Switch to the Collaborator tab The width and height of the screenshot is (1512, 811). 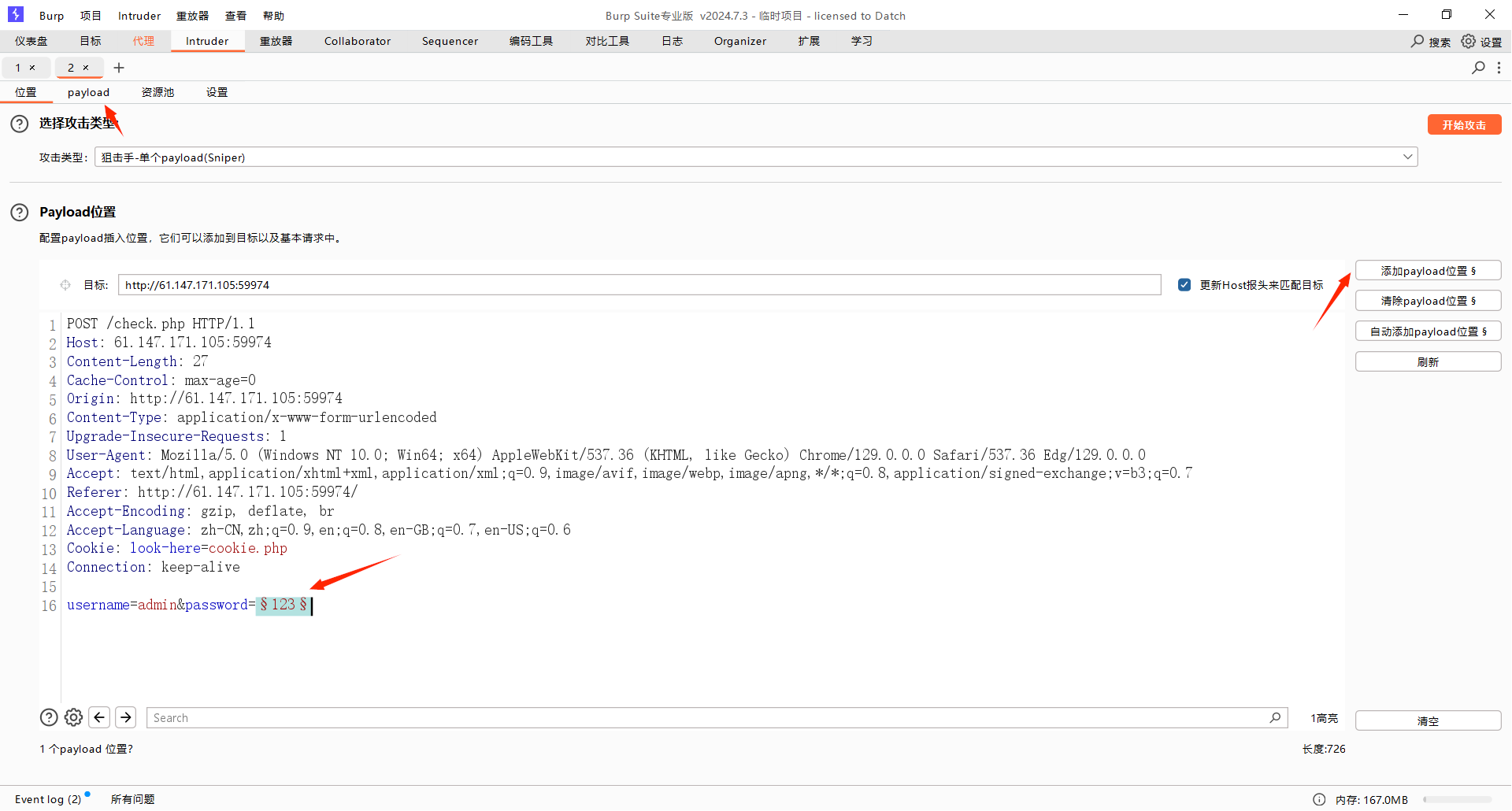click(x=358, y=41)
